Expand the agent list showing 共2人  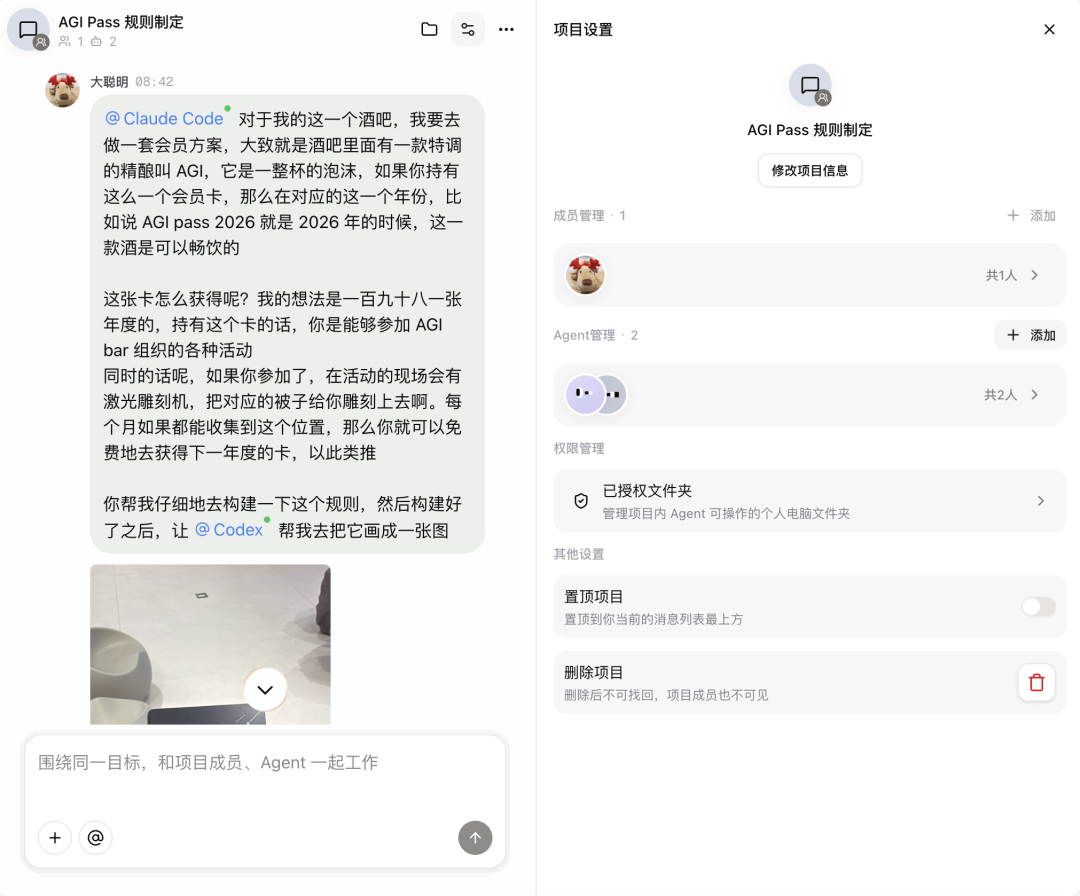1011,395
